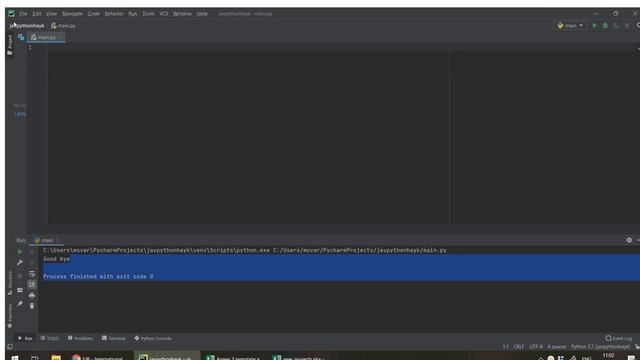The image size is (640, 360).
Task: Open the Refactor menu
Action: 114,14
